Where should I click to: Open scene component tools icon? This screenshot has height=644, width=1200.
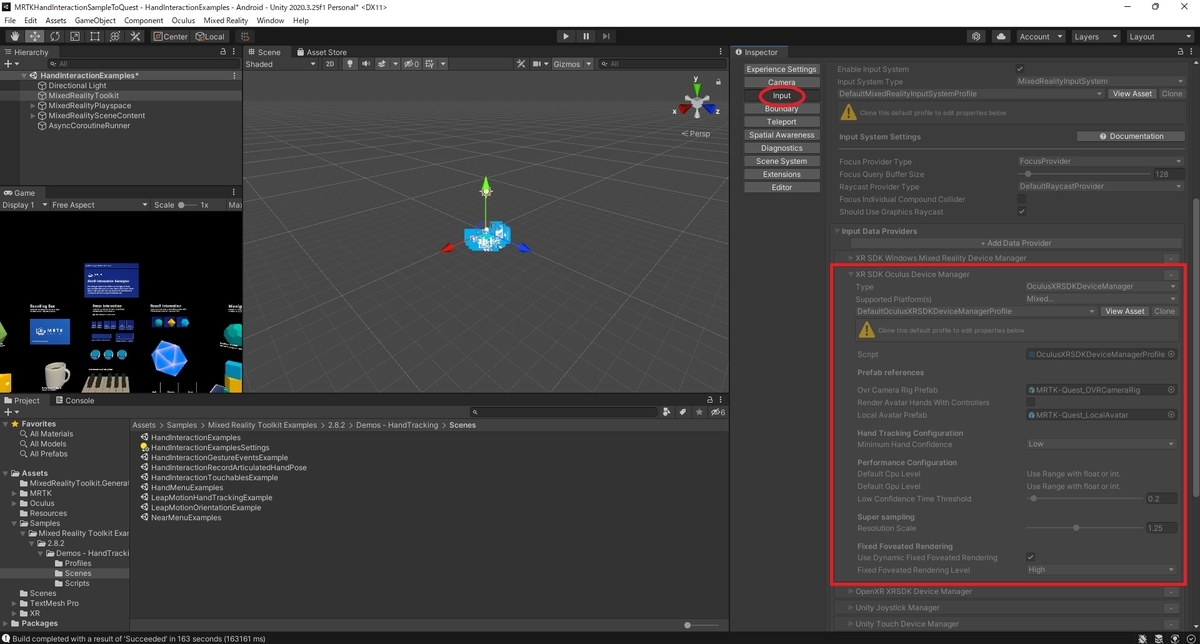point(520,64)
